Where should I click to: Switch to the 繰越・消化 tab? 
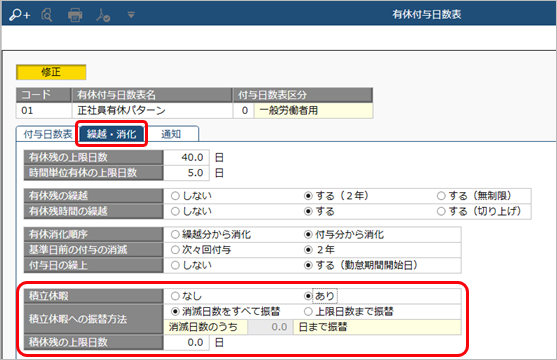pos(111,134)
